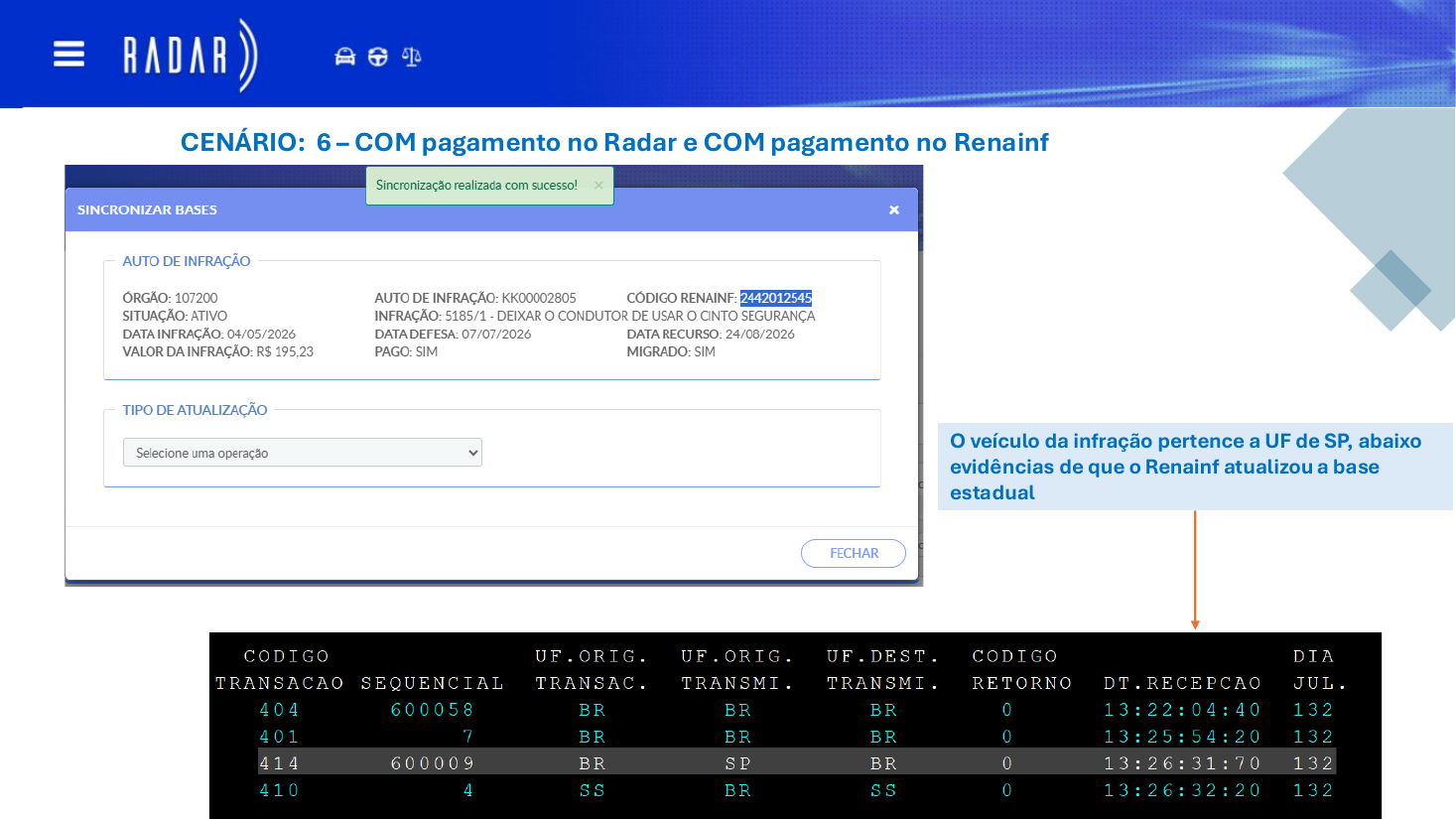This screenshot has height=819, width=1456.
Task: Click the Sincronizar Bases dialog title
Action: click(x=147, y=210)
